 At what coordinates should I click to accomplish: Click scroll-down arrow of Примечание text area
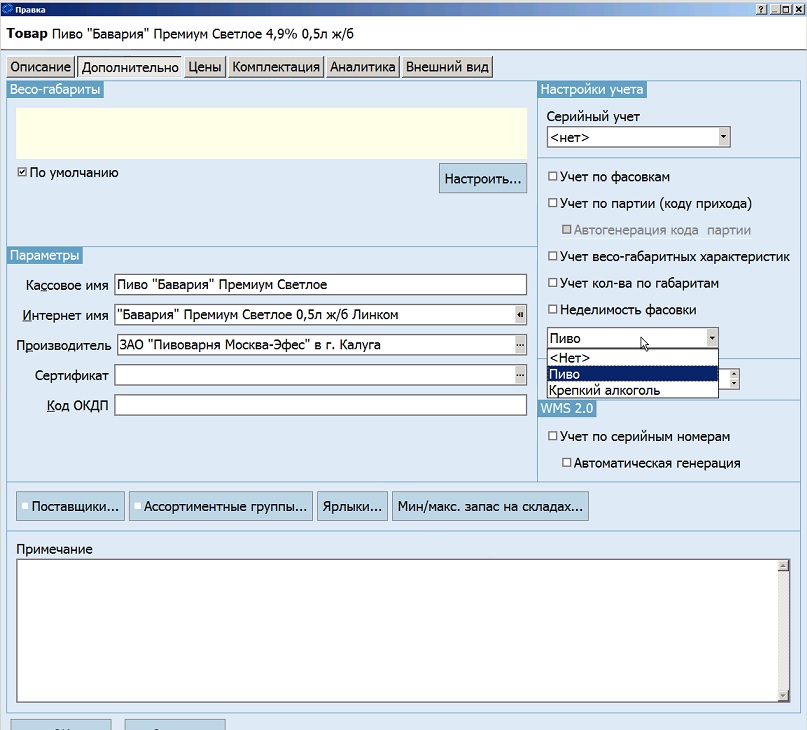click(x=783, y=696)
